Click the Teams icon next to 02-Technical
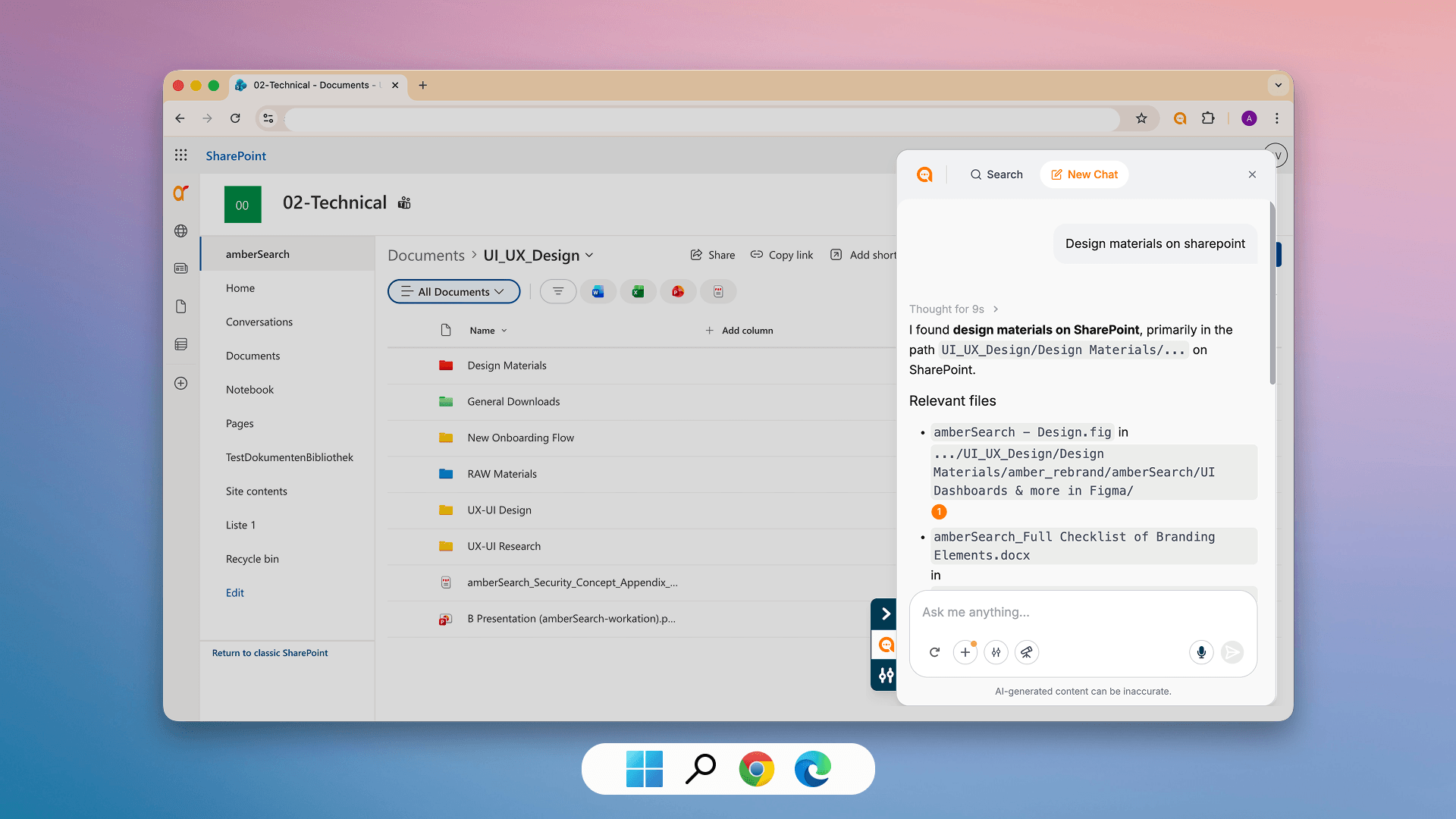Screen dimensions: 1456x819 [404, 202]
